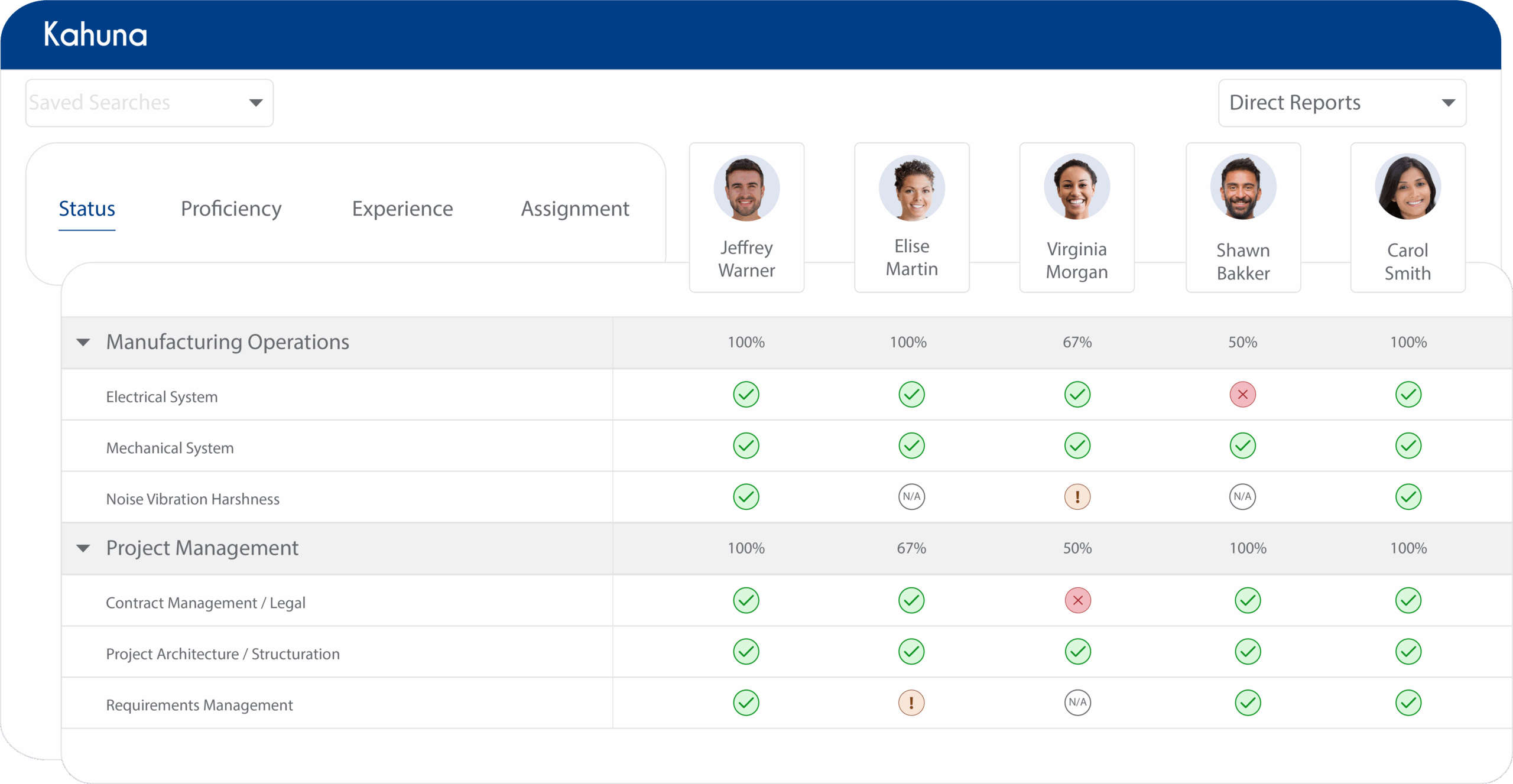Click Jeffrey Warner's green check for Electrical System
This screenshot has width=1513, height=784.
point(746,395)
